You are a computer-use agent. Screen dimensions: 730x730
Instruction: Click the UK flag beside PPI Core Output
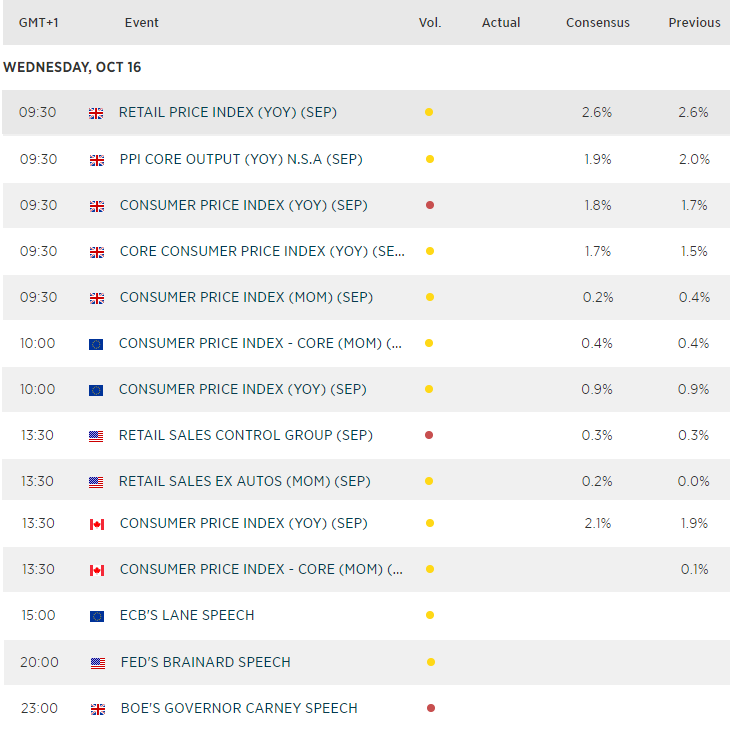tap(97, 160)
